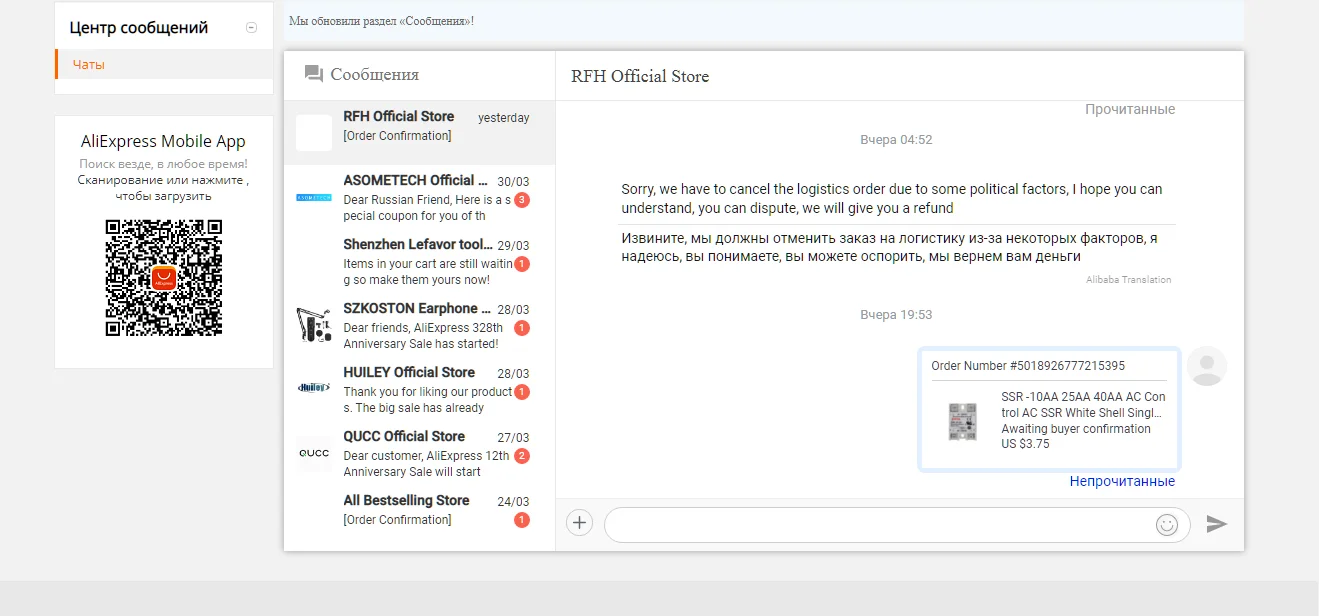Screen dimensions: 1319x616
Task: Open Shenzhen Lefavor tool conversation
Action: click(419, 261)
